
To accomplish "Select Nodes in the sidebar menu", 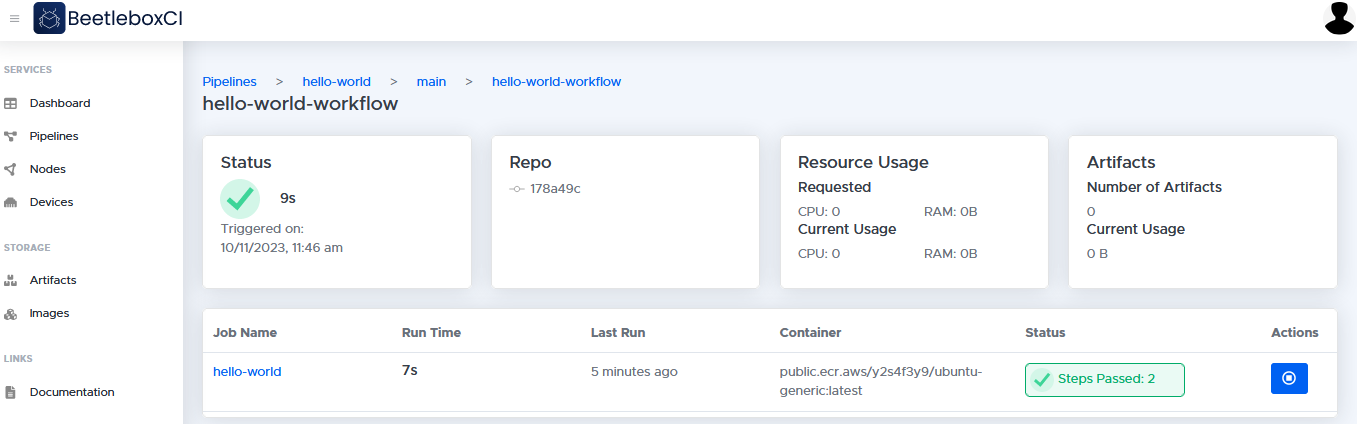I will coord(48,169).
